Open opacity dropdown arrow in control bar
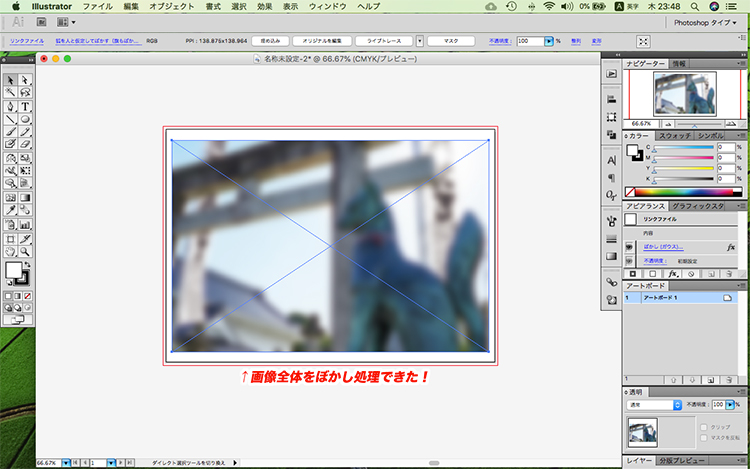 (549, 41)
